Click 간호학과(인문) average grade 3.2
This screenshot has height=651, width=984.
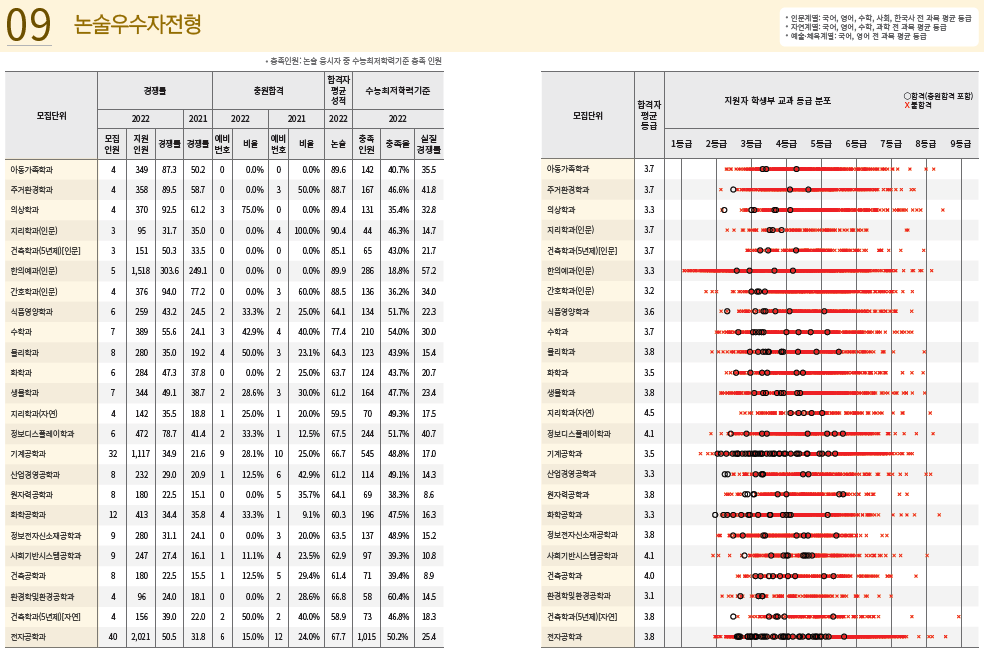[649, 291]
